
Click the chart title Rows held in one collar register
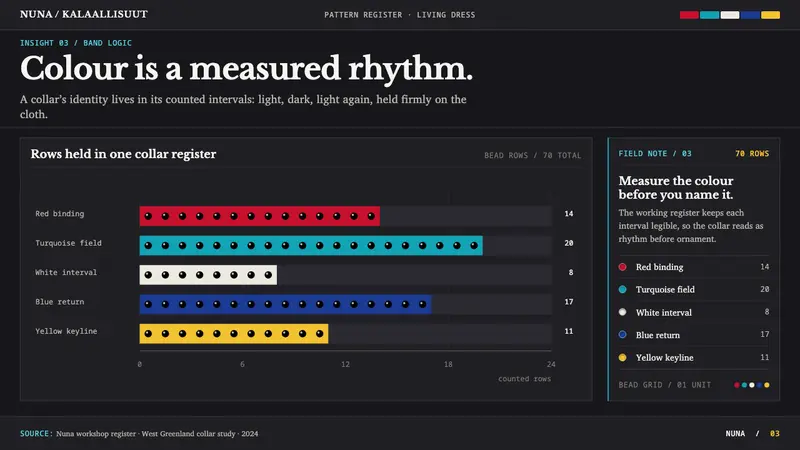coord(123,154)
